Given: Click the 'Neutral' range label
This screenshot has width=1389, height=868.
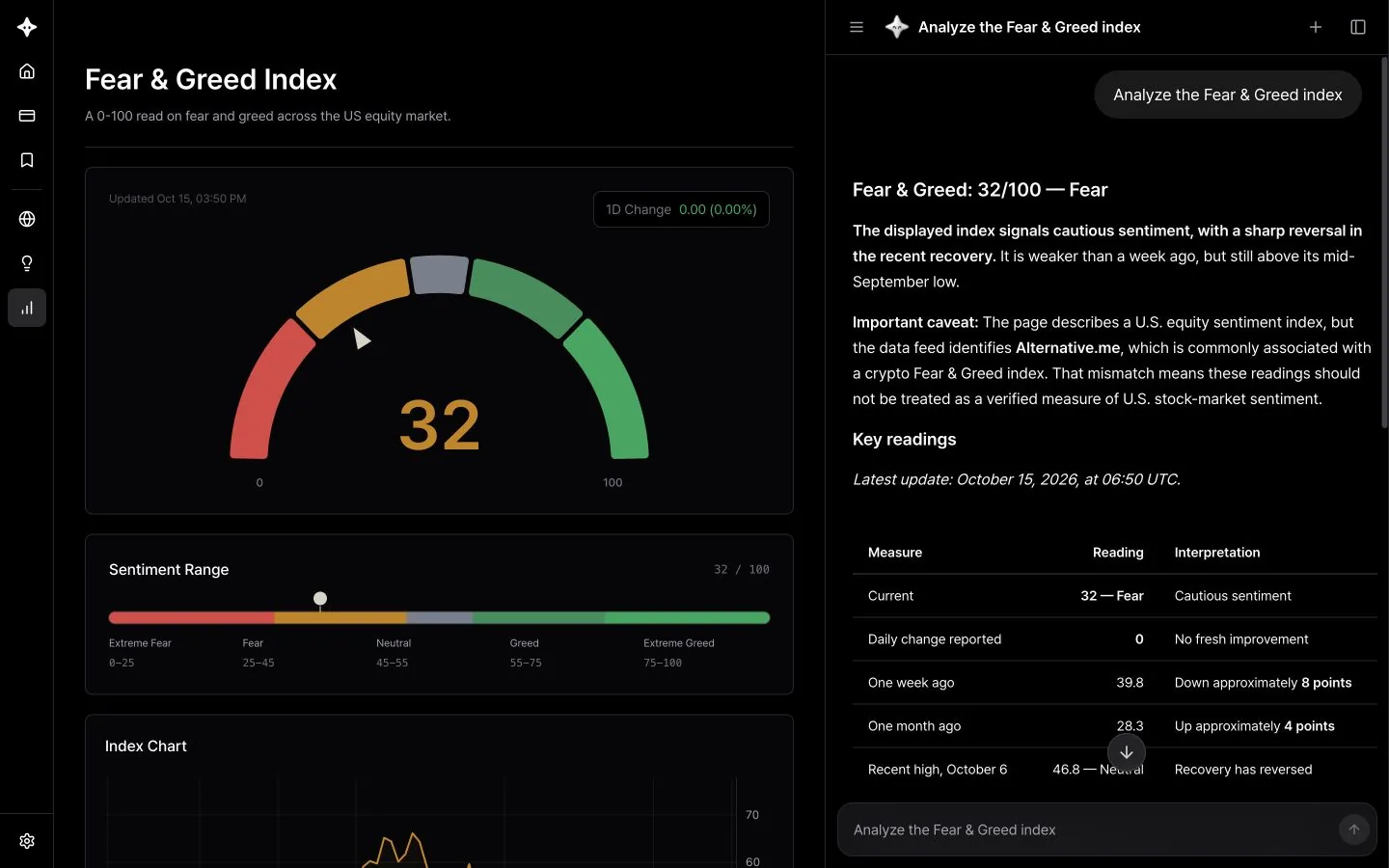Looking at the screenshot, I should [394, 643].
